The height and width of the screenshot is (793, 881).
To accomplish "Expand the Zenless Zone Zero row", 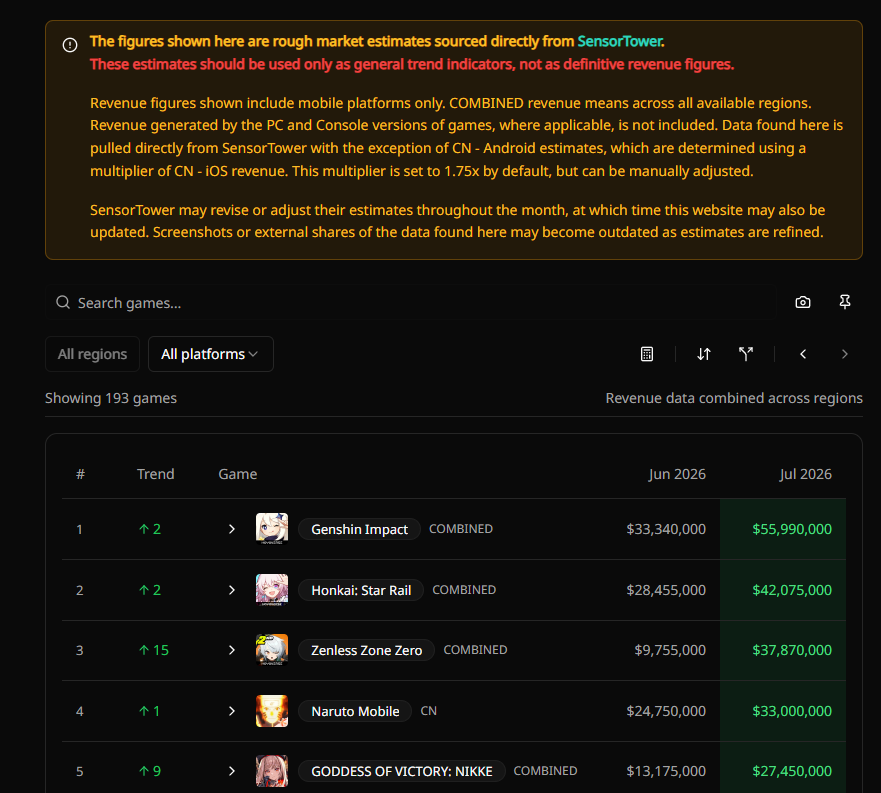I will [x=231, y=650].
